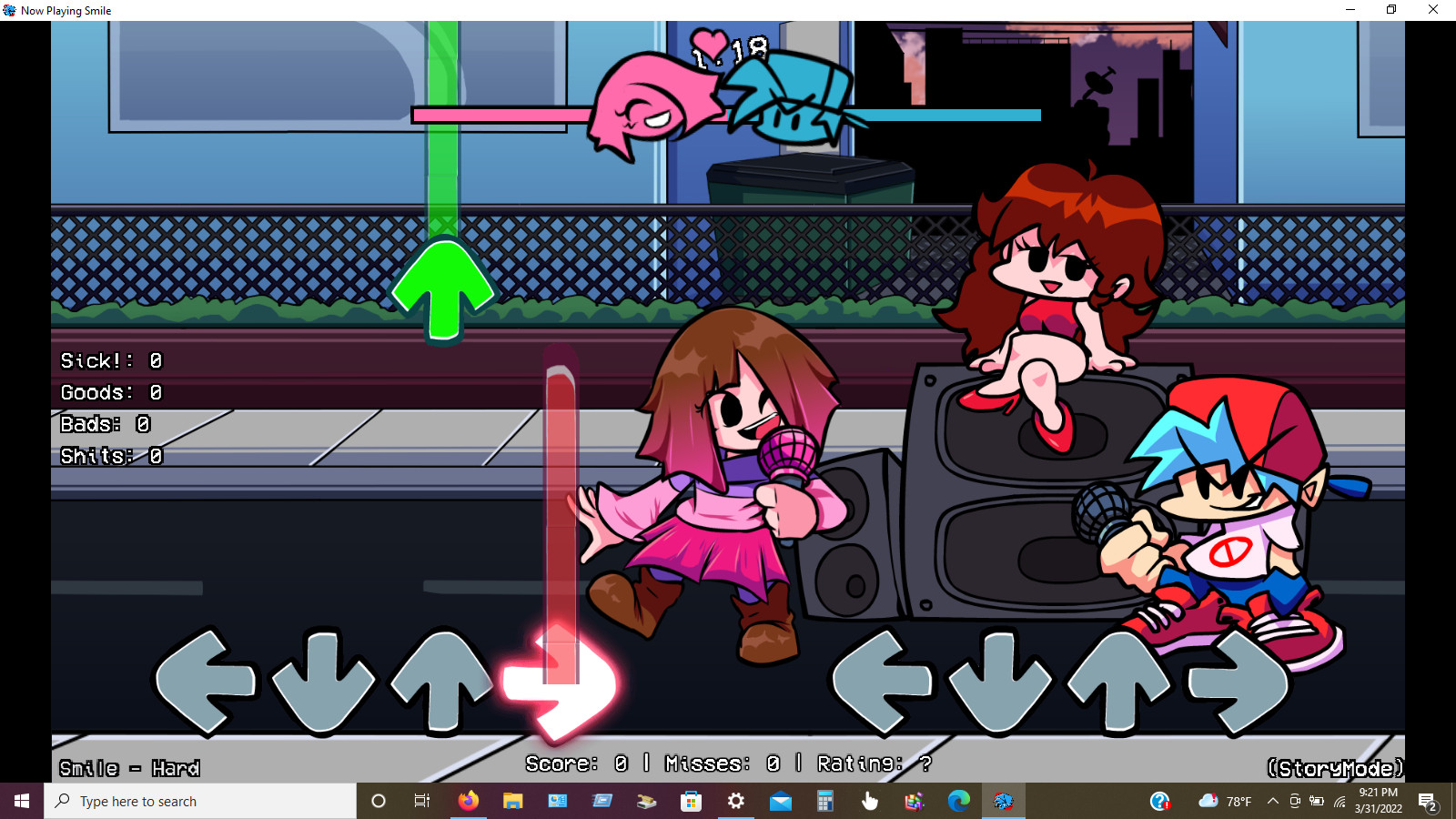Open the Wi-Fi network tray icon
This screenshot has height=819, width=1456.
1340,801
